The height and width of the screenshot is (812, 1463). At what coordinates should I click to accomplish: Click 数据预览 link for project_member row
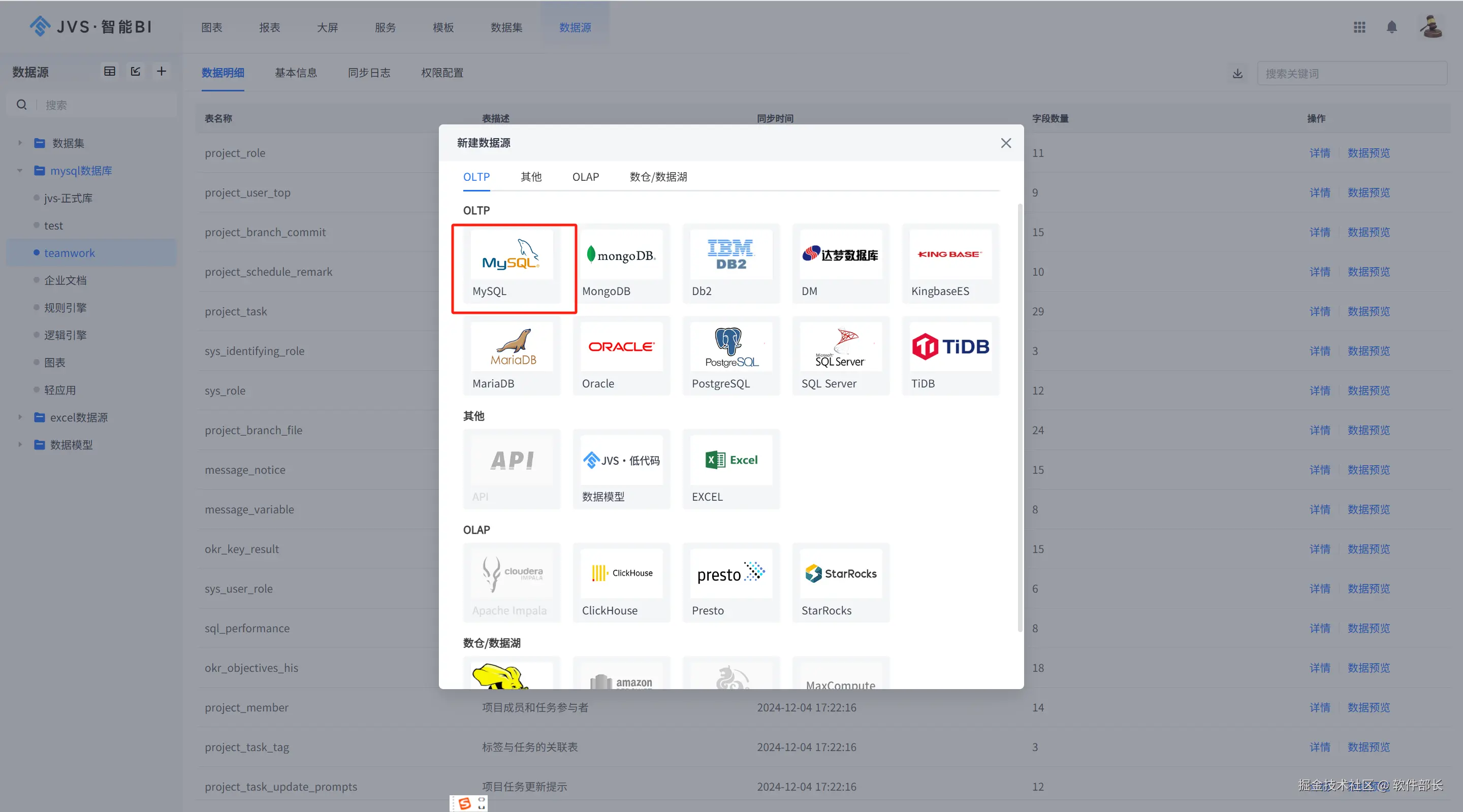[x=1368, y=707]
